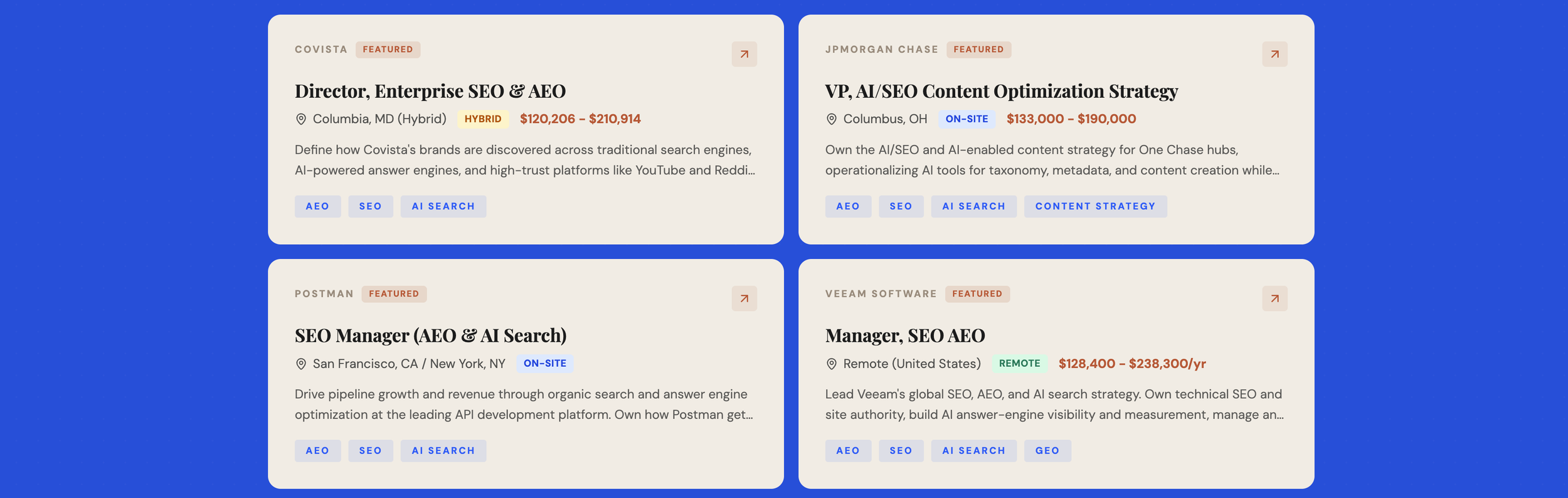Screen dimensions: 1568x498
Task: Click location San Francisco, CA / New York, NY
Action: [x=409, y=364]
